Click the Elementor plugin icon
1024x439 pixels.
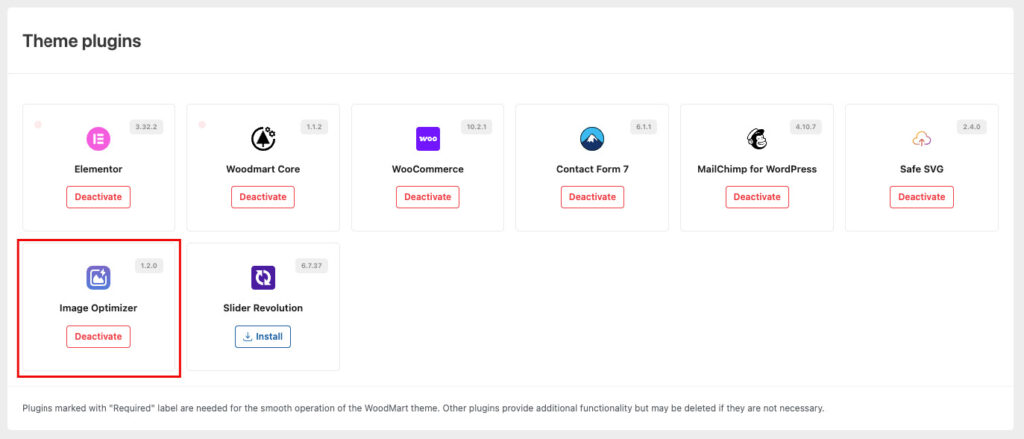tap(98, 138)
